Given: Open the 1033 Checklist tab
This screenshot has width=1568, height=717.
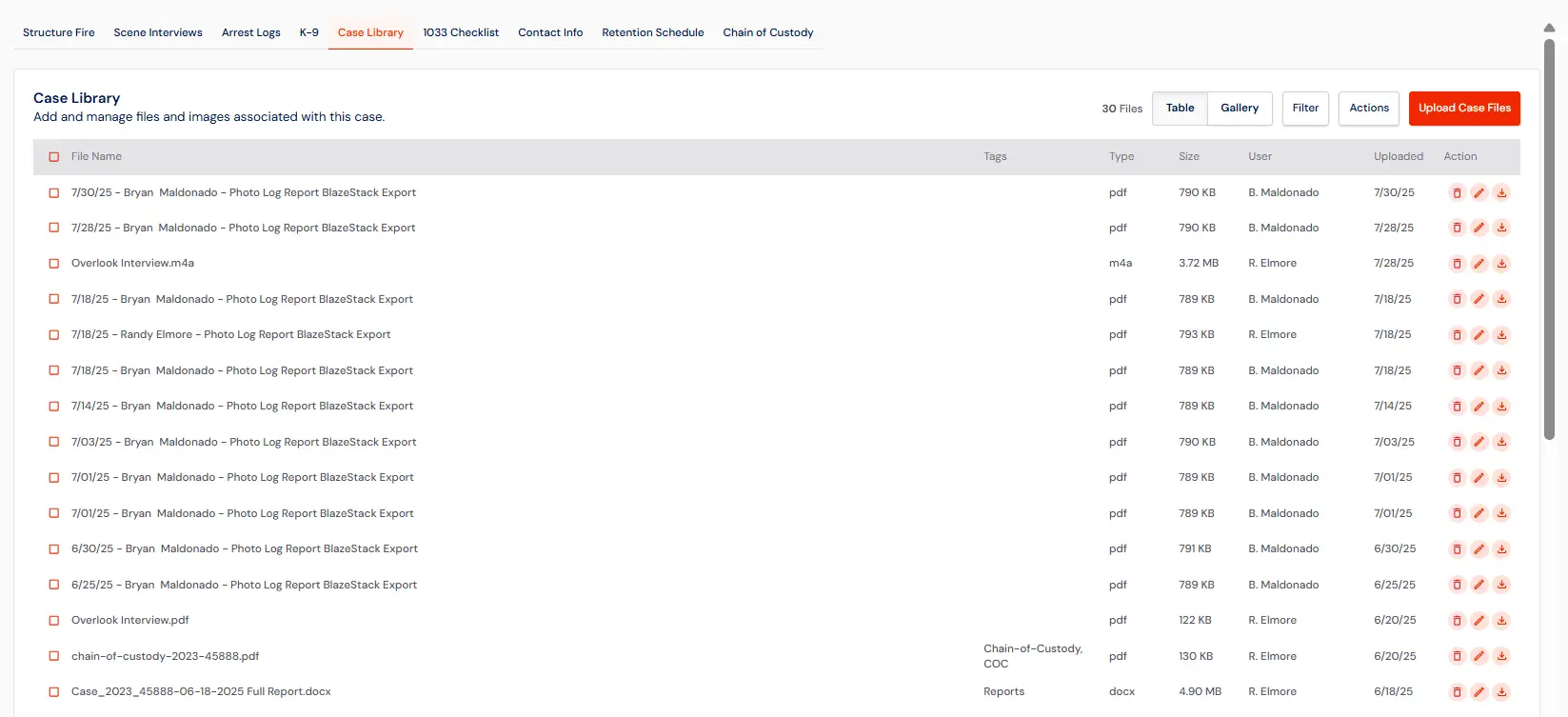Looking at the screenshot, I should (x=461, y=32).
